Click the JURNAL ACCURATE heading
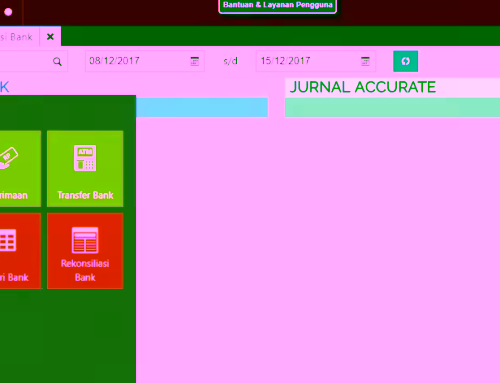Screen dimensions: 500x383 point(363,87)
